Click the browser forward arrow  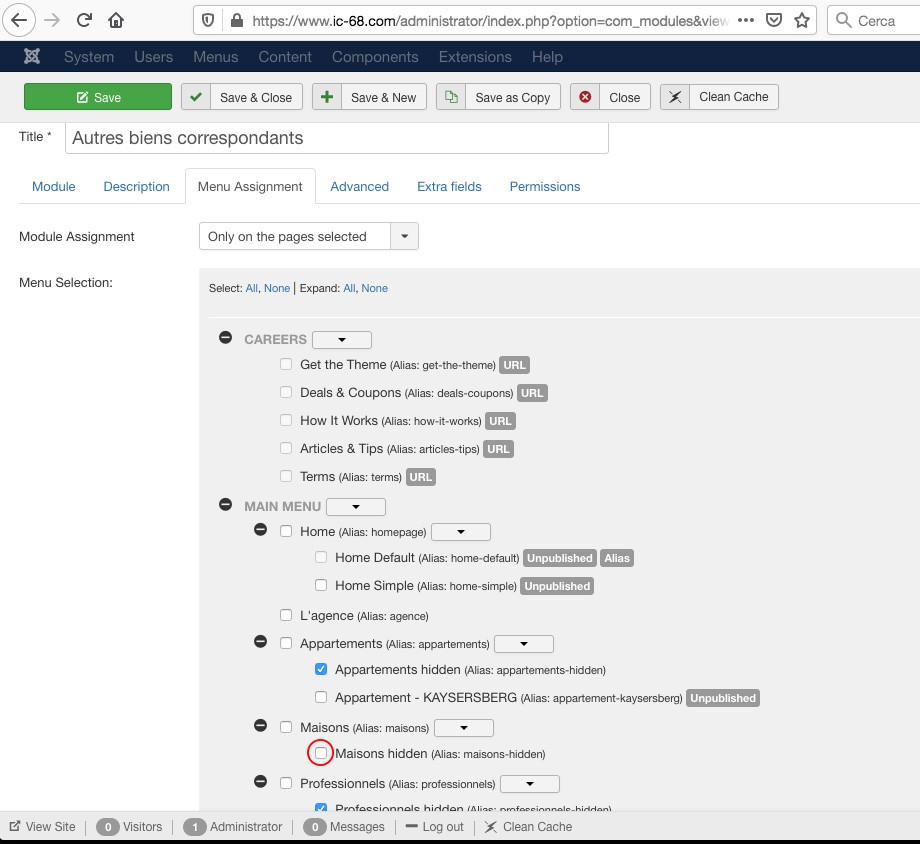coord(52,21)
